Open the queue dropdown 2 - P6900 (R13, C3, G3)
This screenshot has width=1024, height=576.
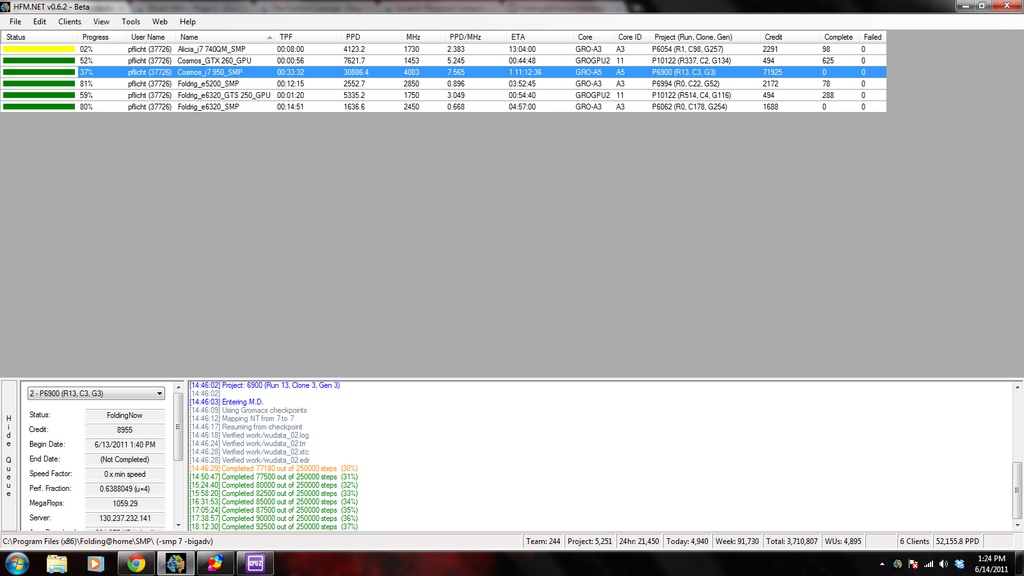click(x=96, y=393)
